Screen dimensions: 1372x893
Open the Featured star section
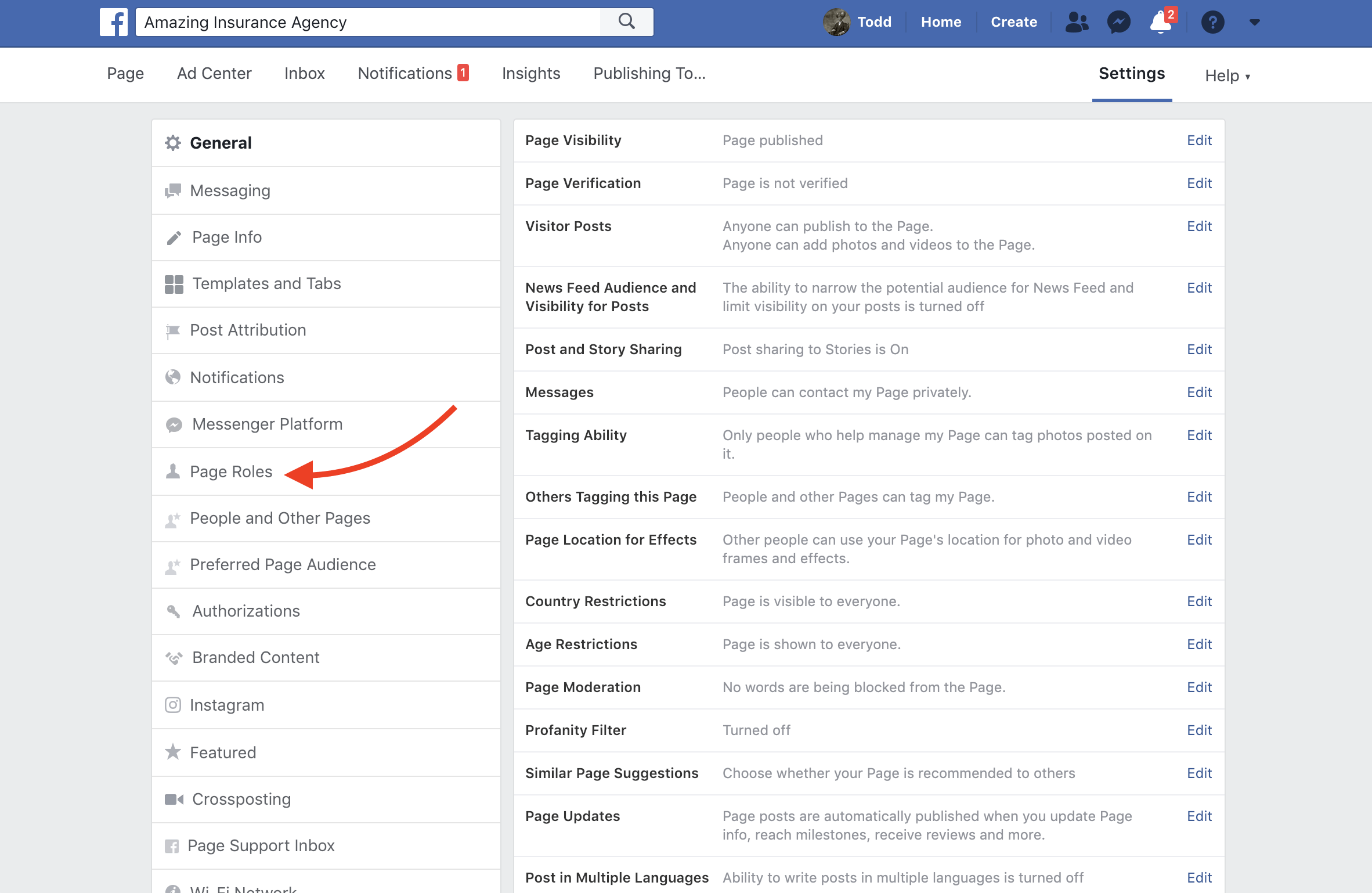223,752
